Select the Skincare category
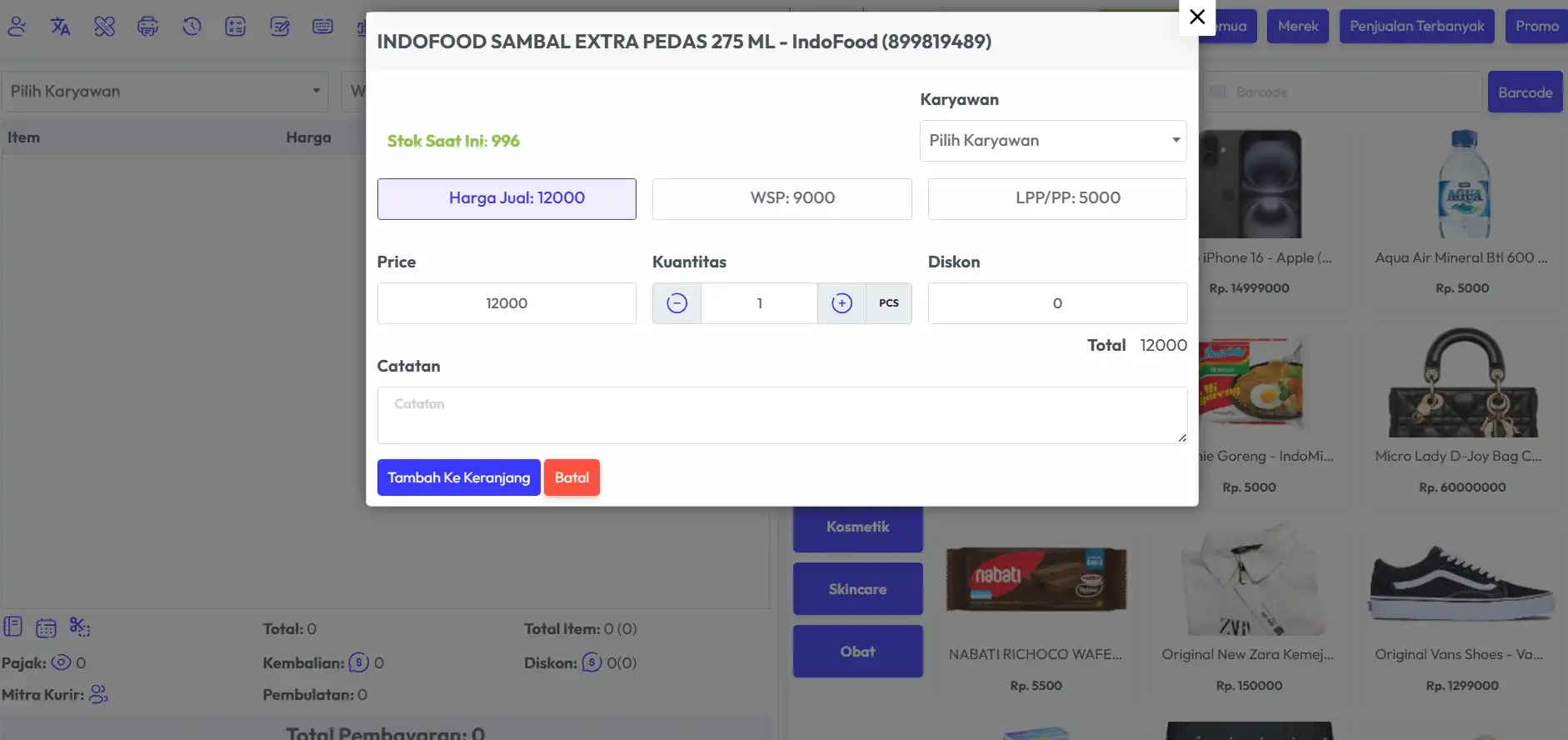Image resolution: width=1568 pixels, height=740 pixels. [x=858, y=589]
